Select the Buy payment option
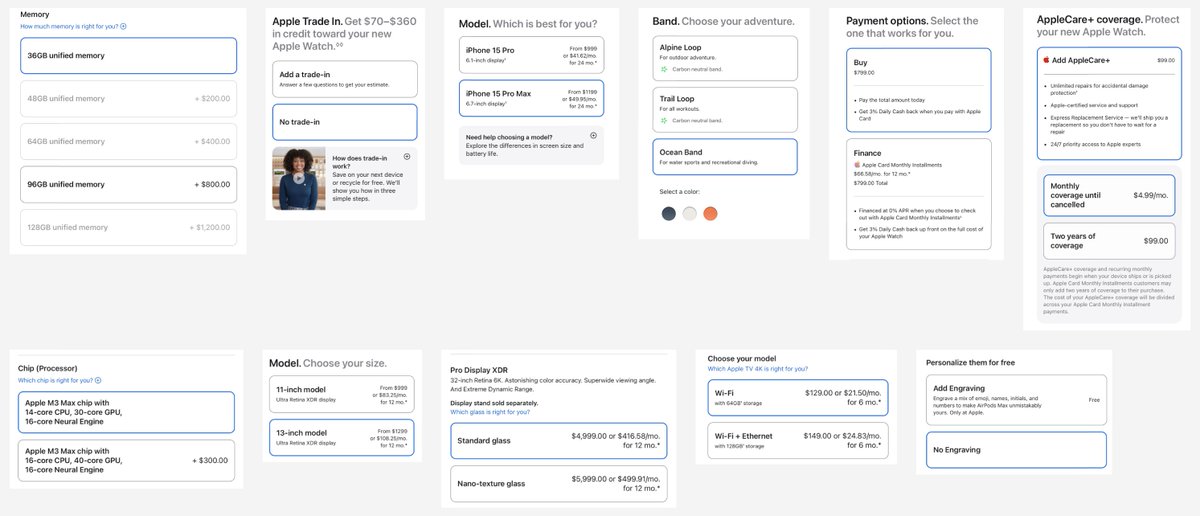The image size is (1200, 516). point(918,90)
